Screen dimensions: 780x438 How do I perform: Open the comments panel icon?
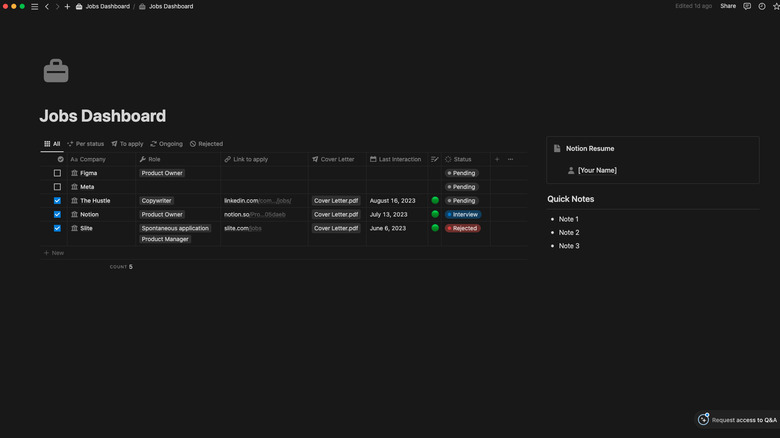pyautogui.click(x=746, y=6)
